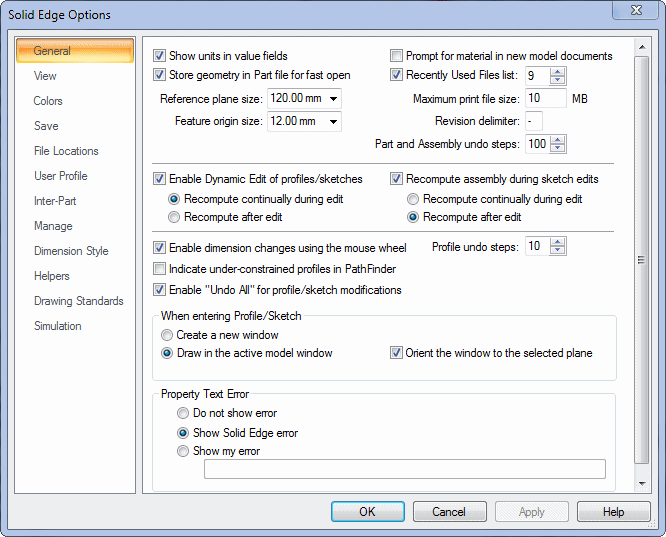Screen dimensions: 666x537
Task: Check Indicate under-constrained profiles in PathFinder
Action: pos(160,269)
